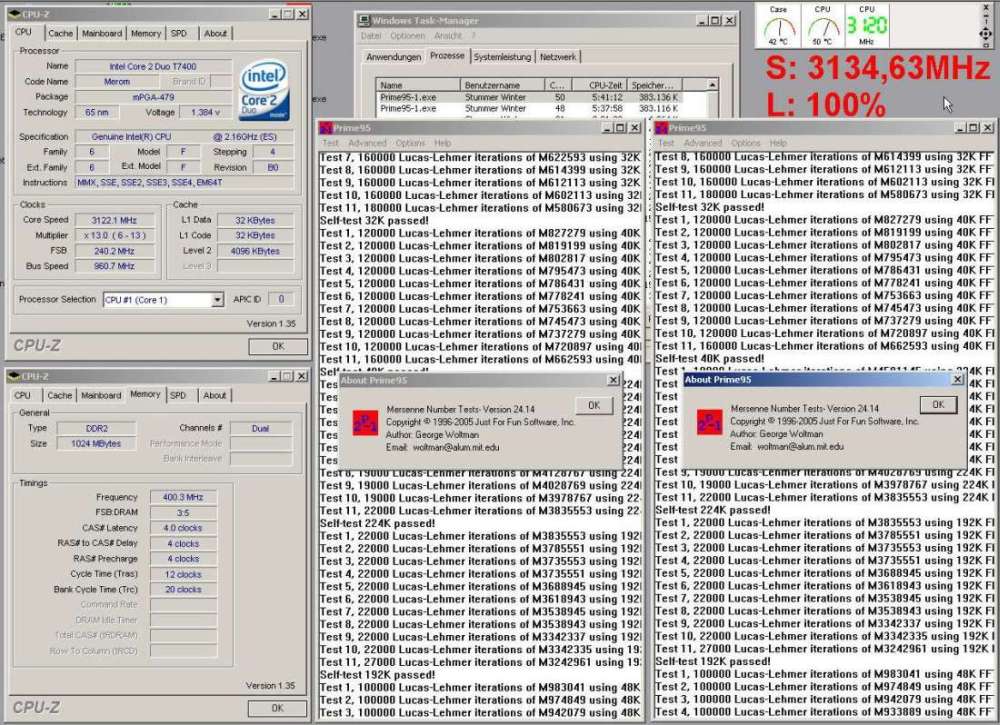Click the CPU temperature gauge showing 50 °C
The width and height of the screenshot is (1000, 725).
[823, 26]
